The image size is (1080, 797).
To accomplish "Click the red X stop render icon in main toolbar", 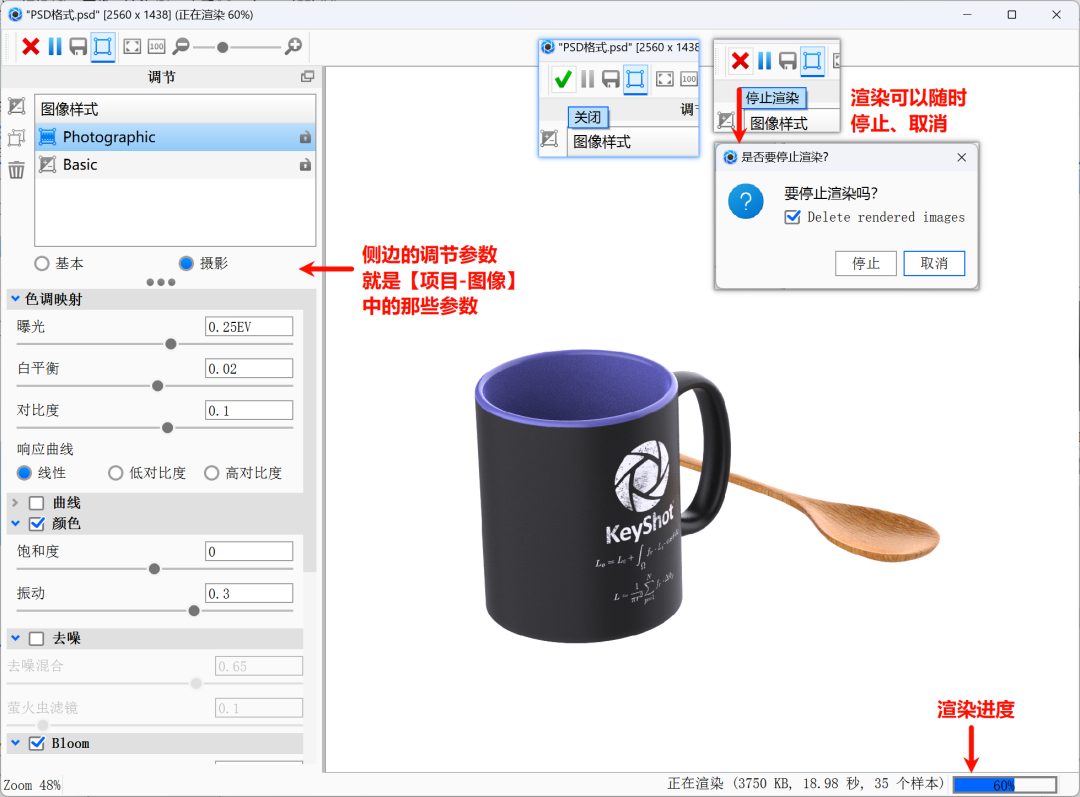I will click(31, 47).
